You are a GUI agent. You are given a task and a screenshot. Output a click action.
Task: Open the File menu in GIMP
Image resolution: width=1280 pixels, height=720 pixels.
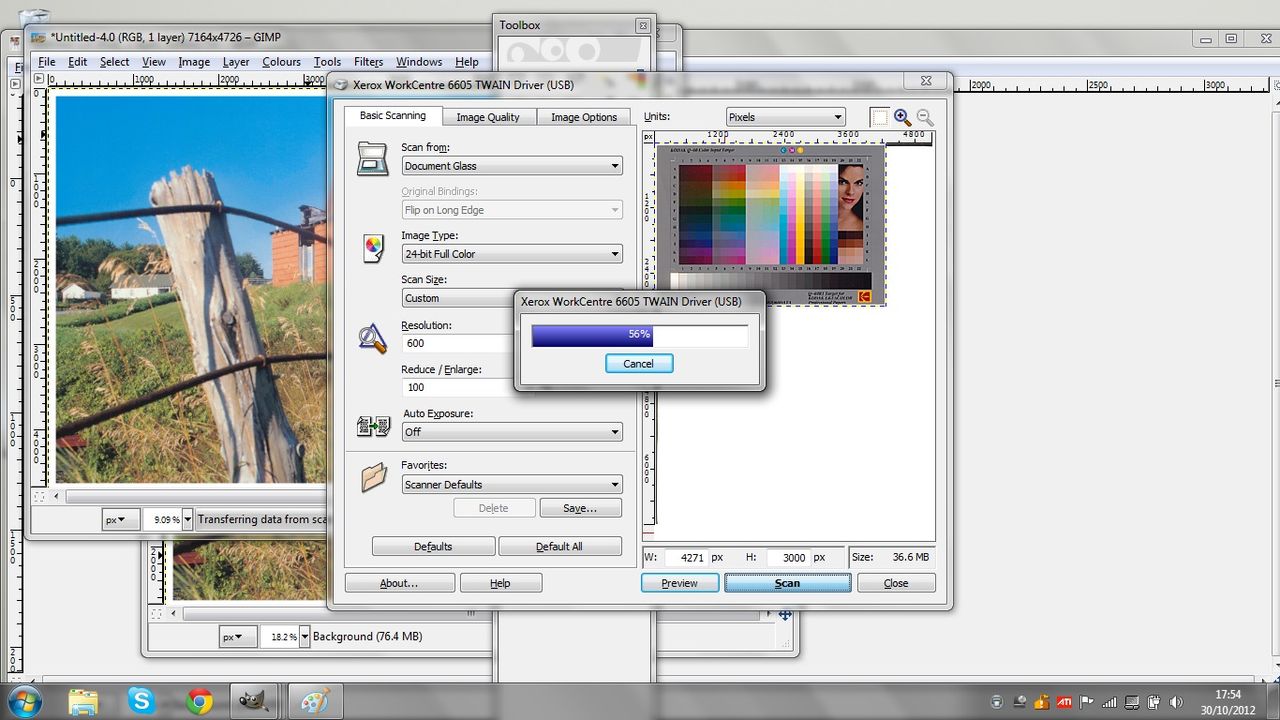[x=46, y=61]
